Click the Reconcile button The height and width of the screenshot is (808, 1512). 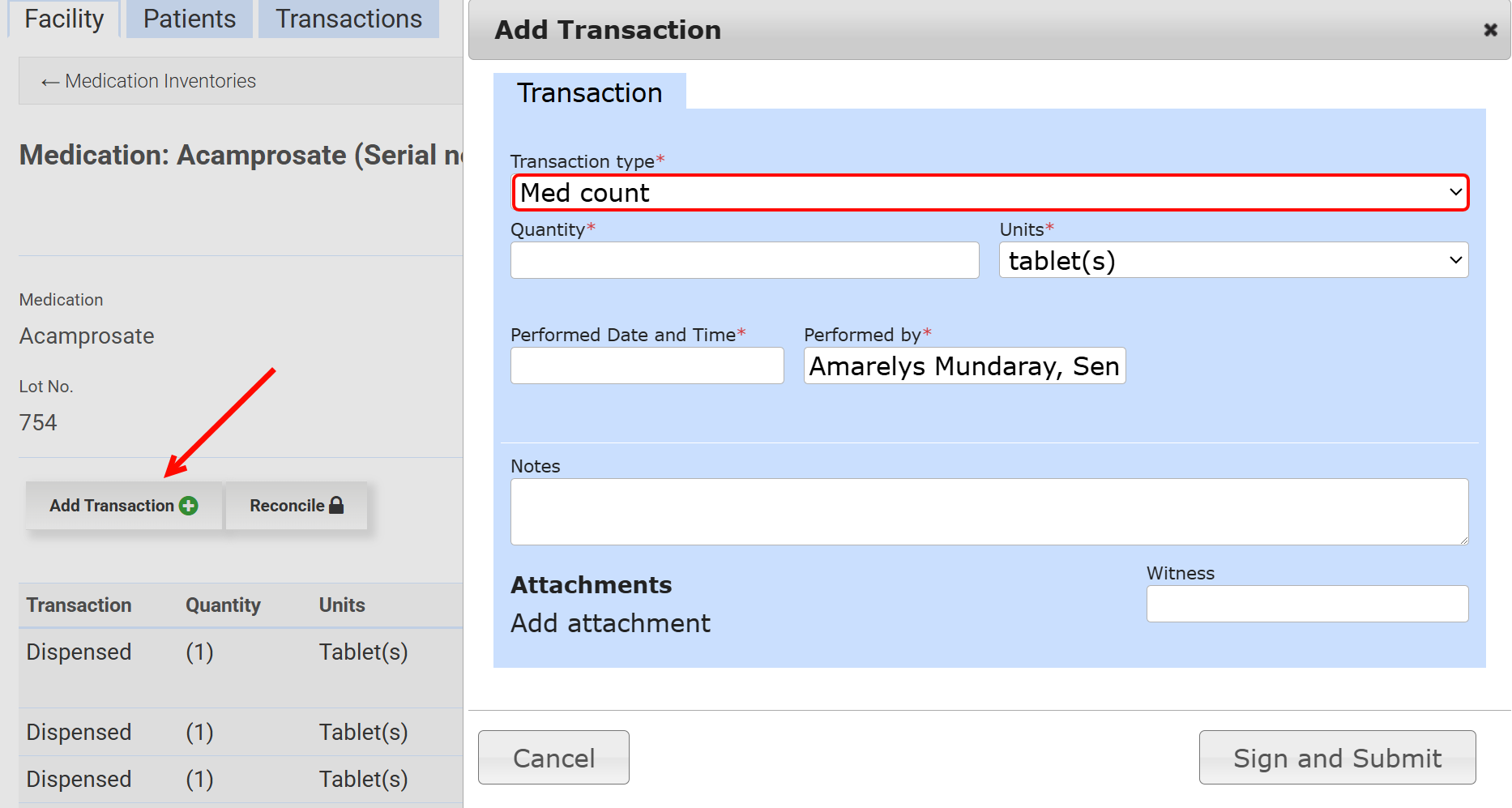296,506
